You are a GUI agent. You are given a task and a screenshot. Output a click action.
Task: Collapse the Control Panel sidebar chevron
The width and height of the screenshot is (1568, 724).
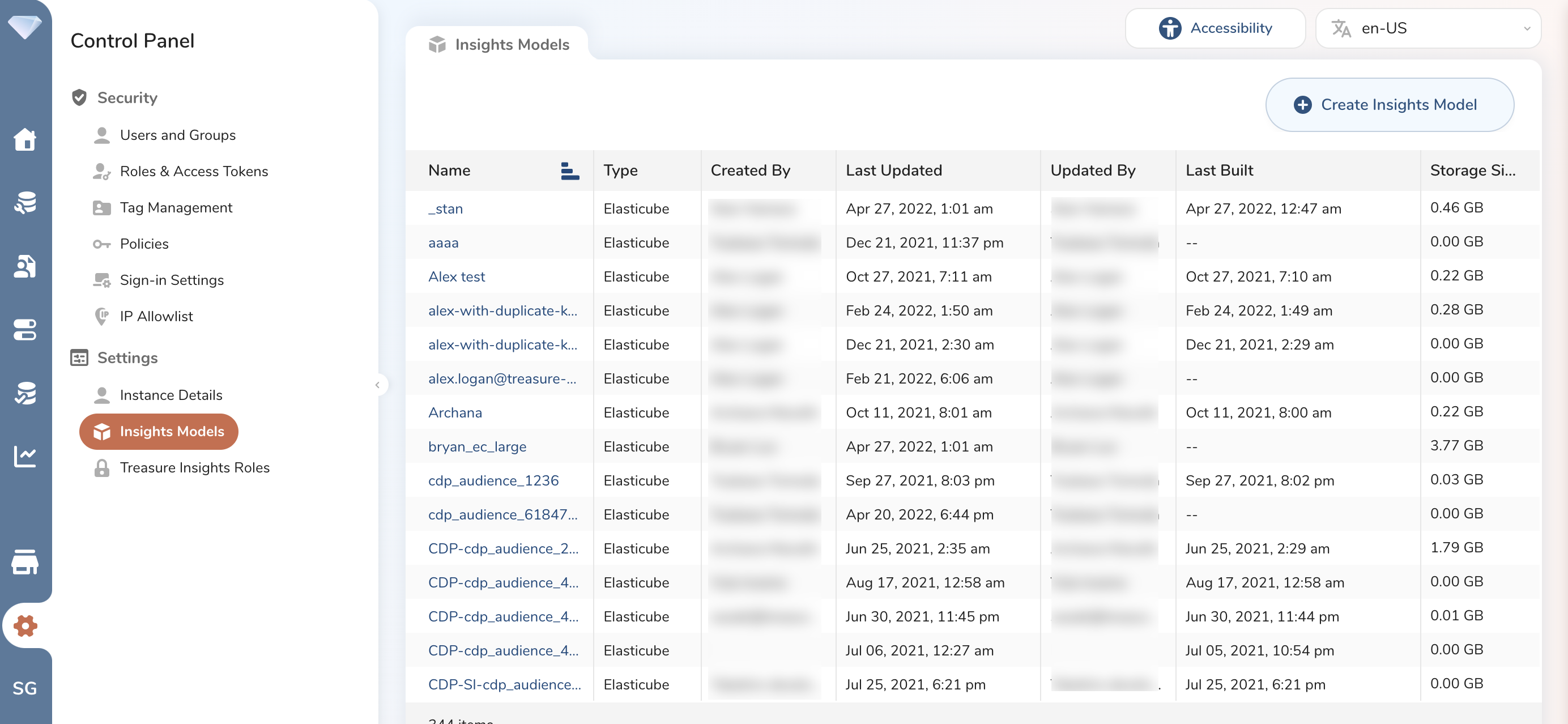377,385
